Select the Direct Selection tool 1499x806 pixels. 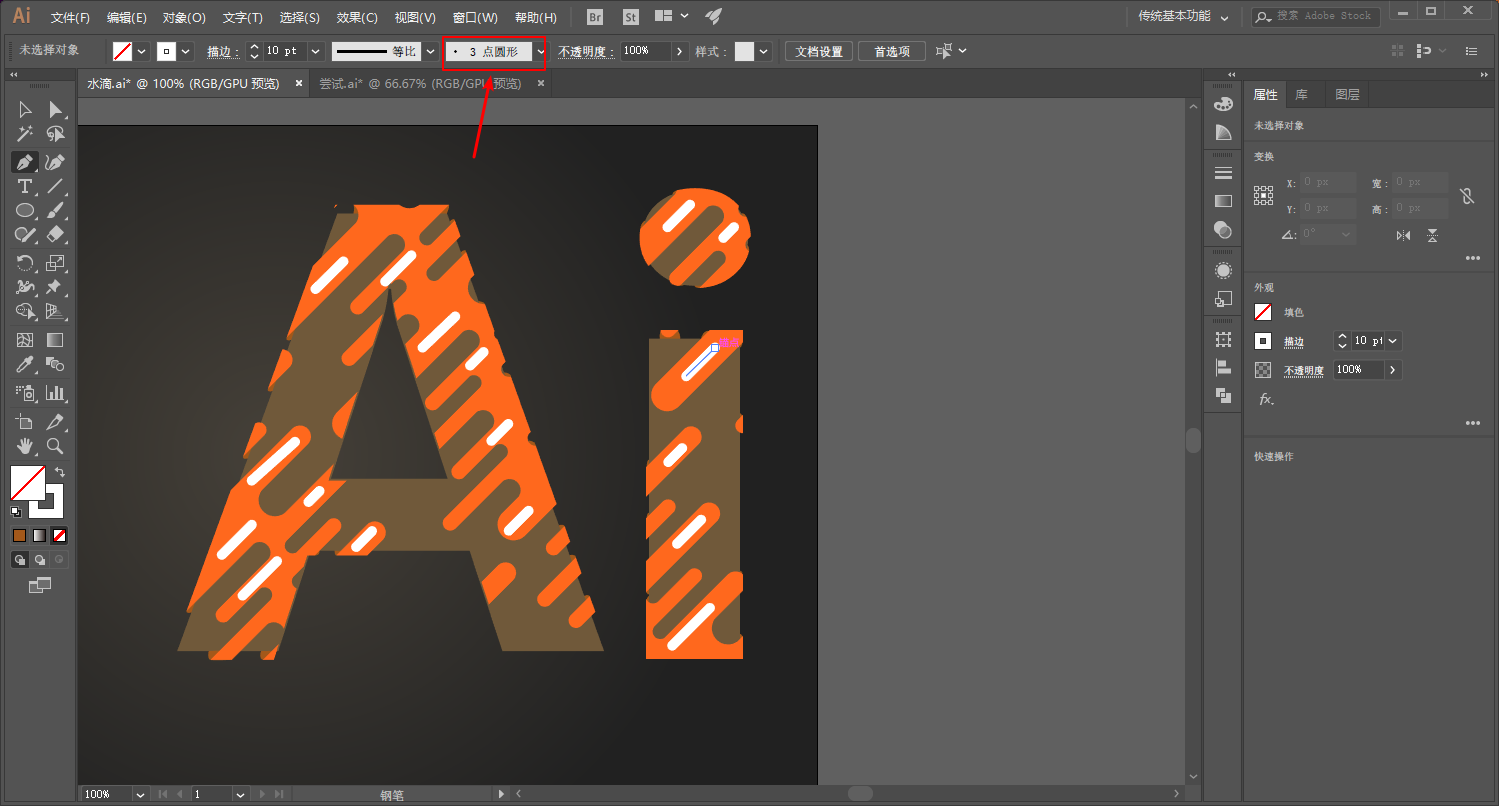[55, 110]
